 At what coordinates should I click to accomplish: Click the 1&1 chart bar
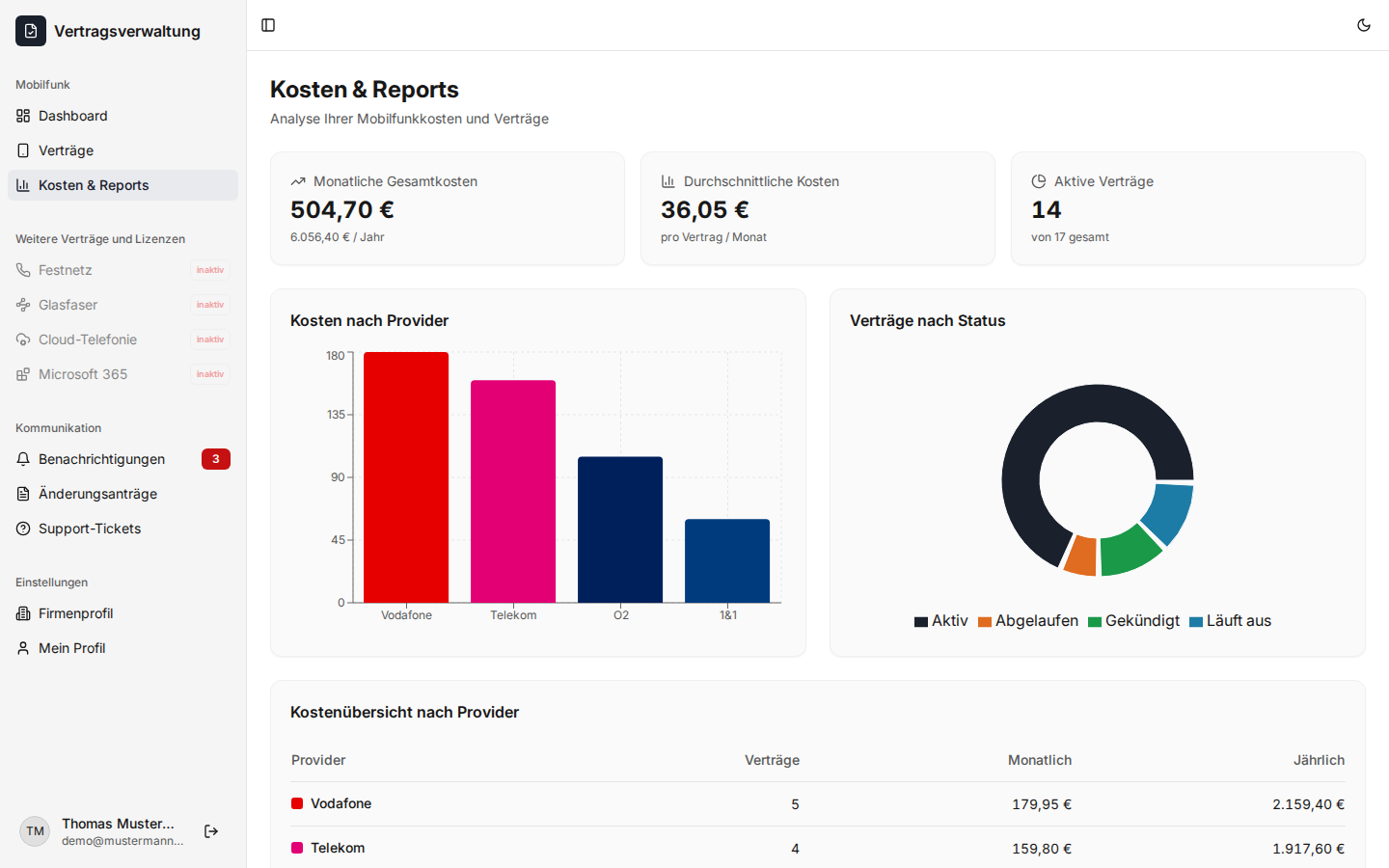click(x=727, y=561)
